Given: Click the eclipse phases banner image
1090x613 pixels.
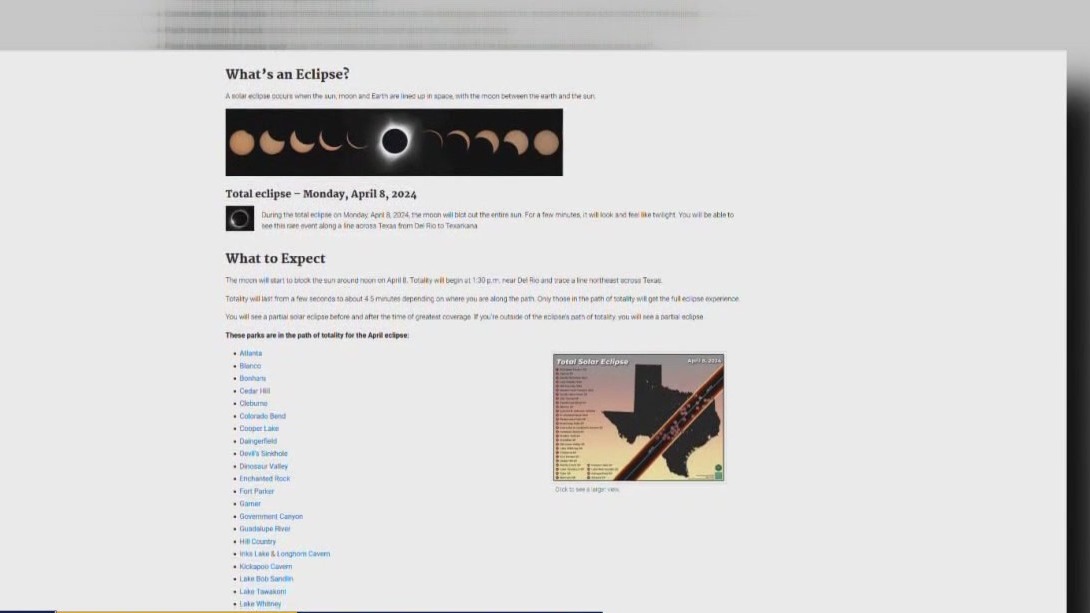Looking at the screenshot, I should point(394,142).
